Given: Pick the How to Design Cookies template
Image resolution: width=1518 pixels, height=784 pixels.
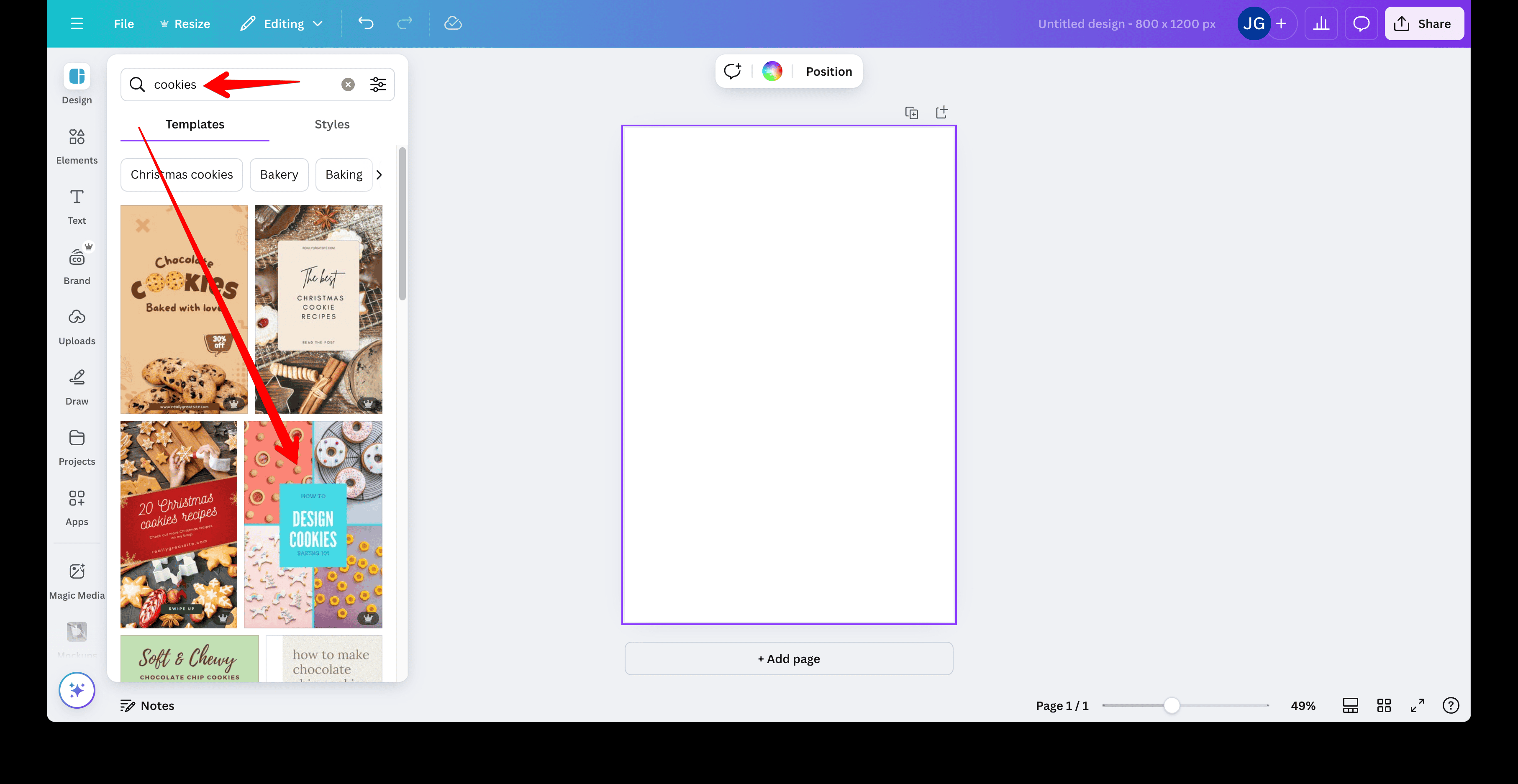Looking at the screenshot, I should click(313, 524).
